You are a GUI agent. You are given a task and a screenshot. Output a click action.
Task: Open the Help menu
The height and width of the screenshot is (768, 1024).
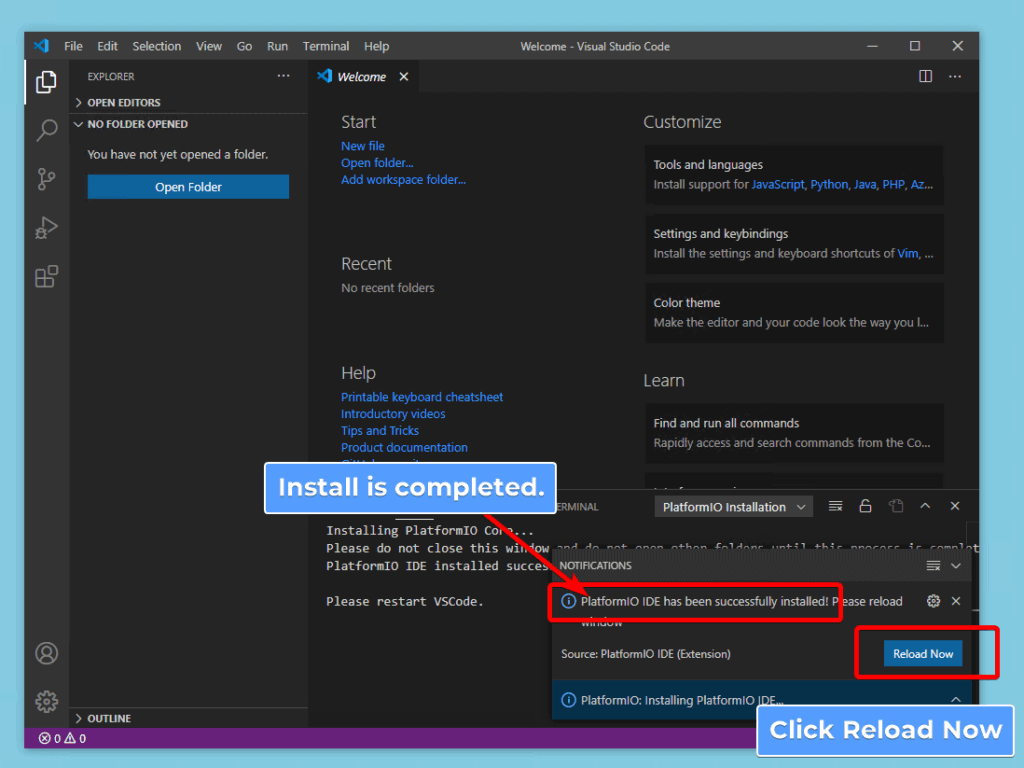376,46
